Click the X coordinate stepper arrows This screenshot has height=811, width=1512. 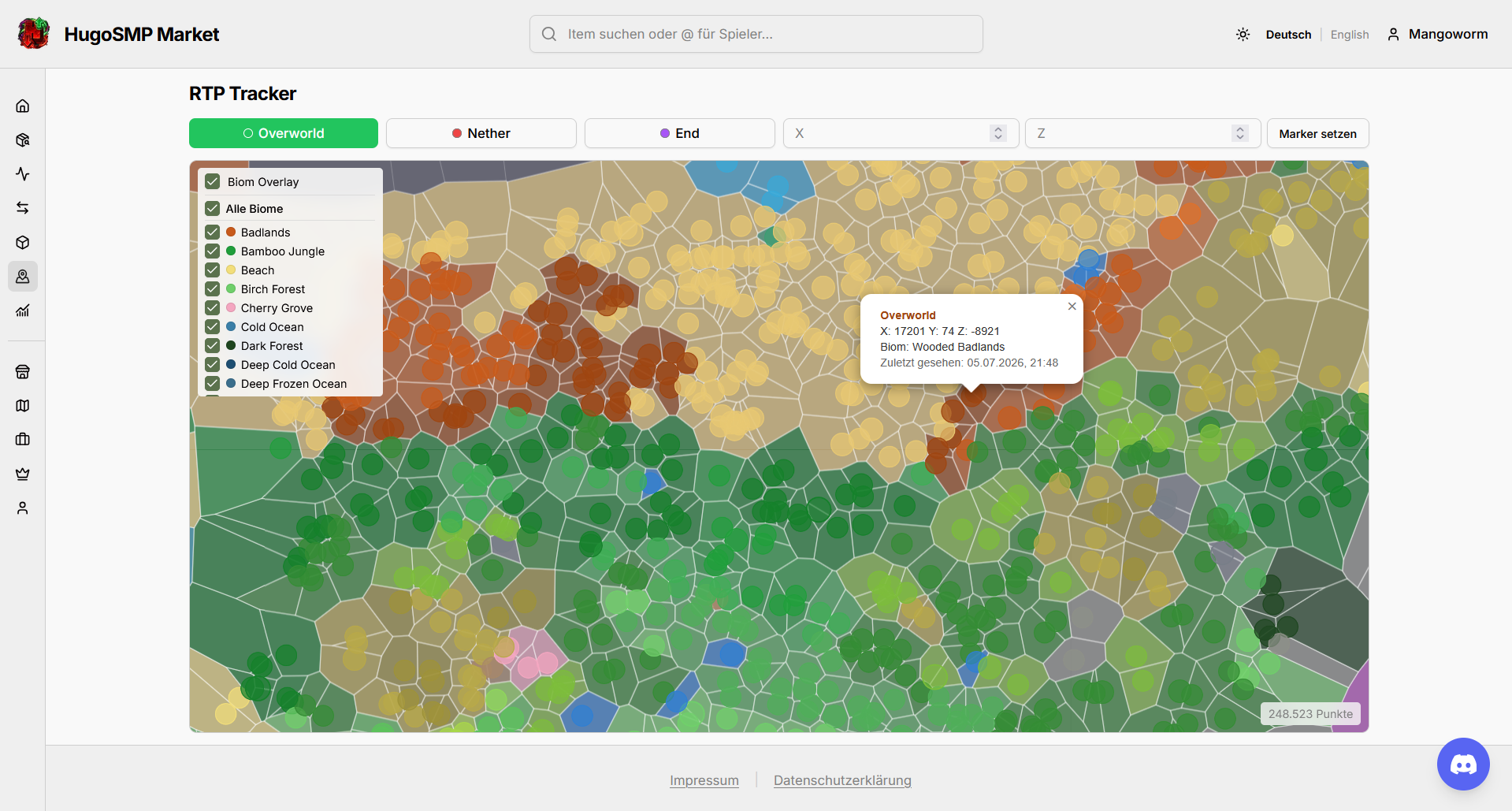click(998, 133)
